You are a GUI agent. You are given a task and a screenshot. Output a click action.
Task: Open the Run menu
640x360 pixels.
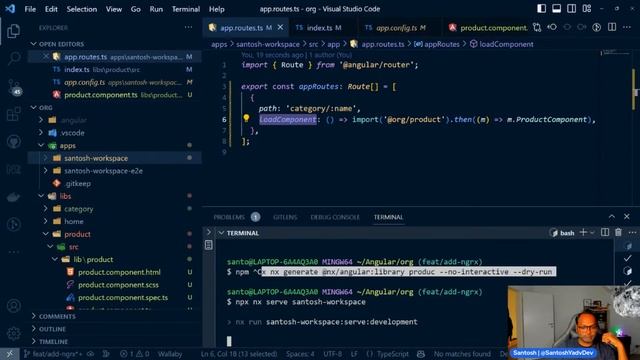pos(156,9)
